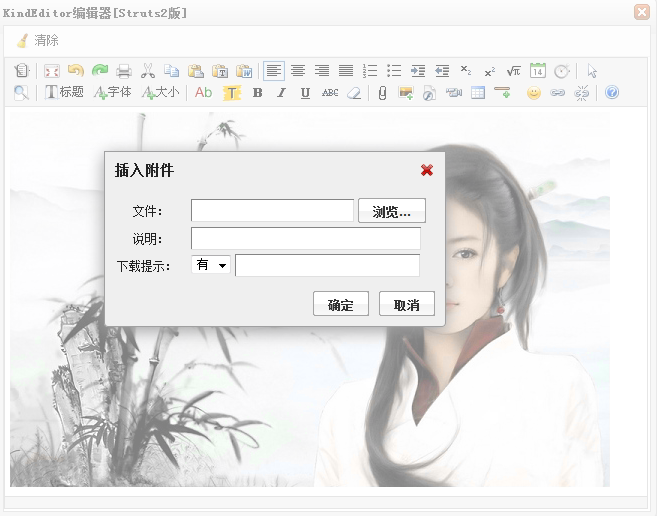Click the plain clipboard paste icon
This screenshot has height=516, width=657.
coord(196,70)
